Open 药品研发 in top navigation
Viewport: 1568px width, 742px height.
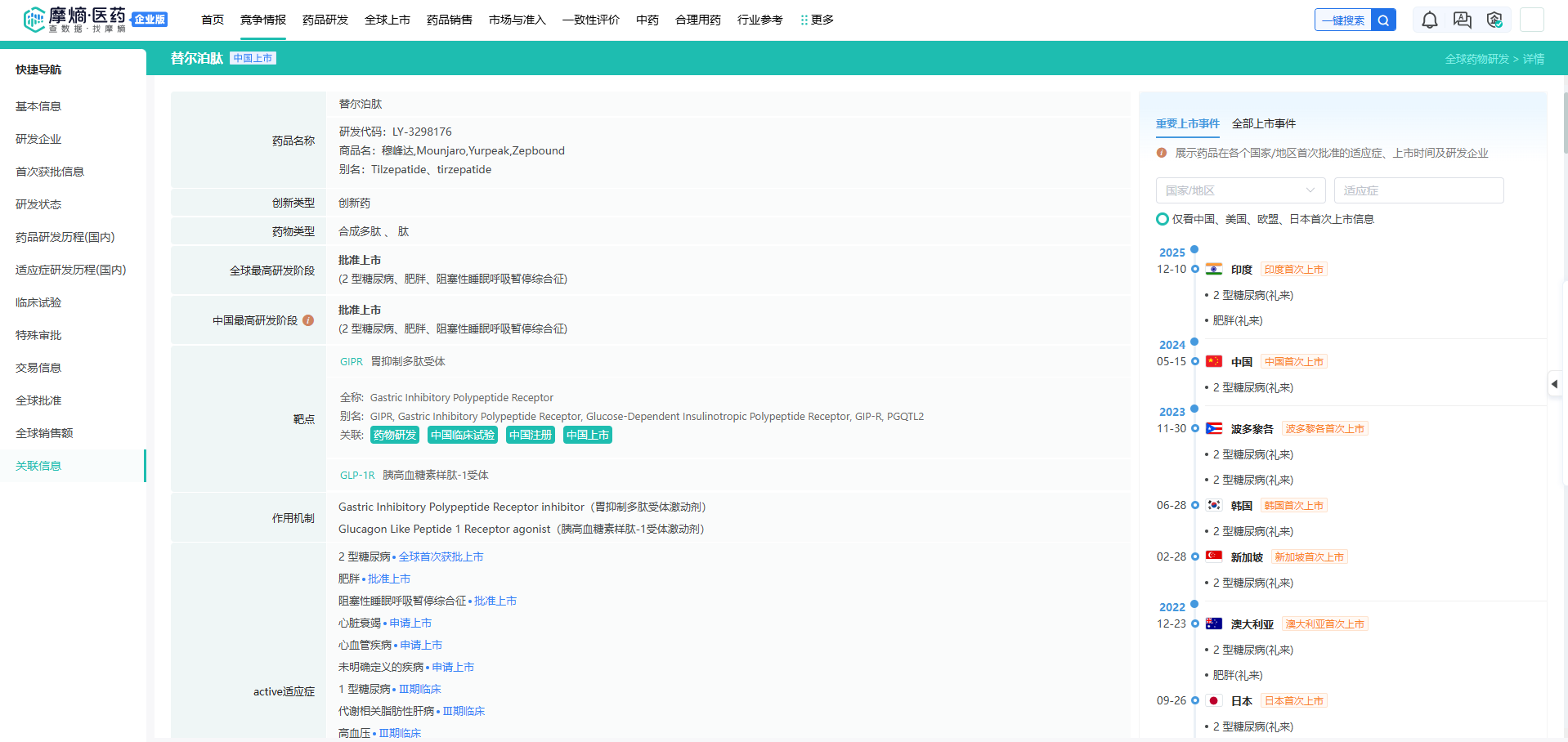pyautogui.click(x=325, y=20)
